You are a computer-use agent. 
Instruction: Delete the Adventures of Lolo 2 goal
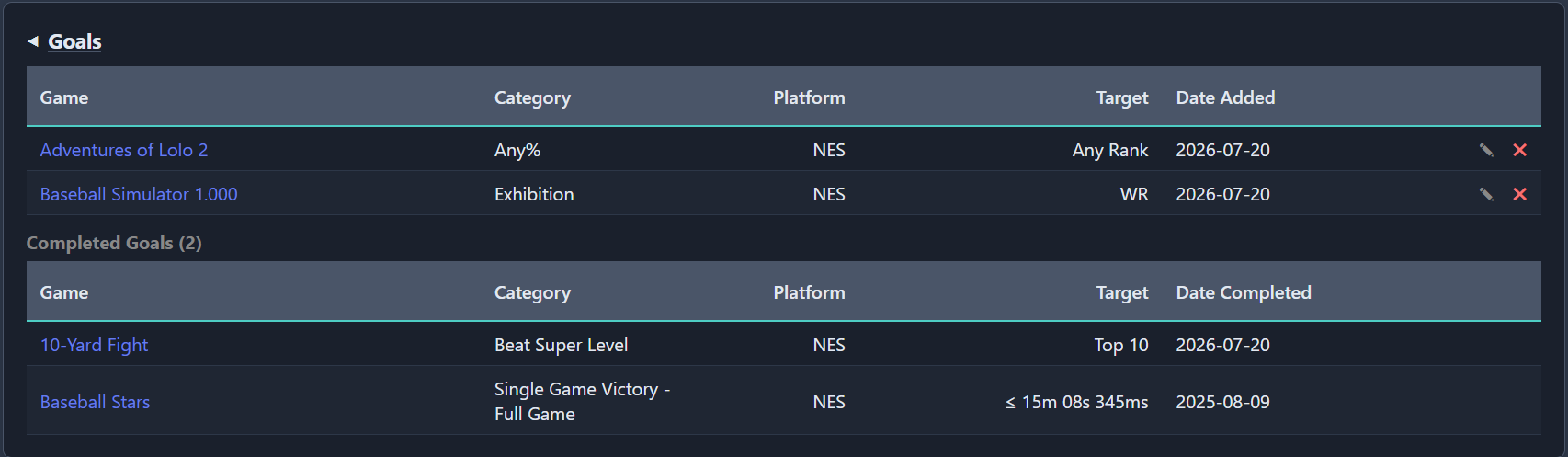pyautogui.click(x=1520, y=150)
